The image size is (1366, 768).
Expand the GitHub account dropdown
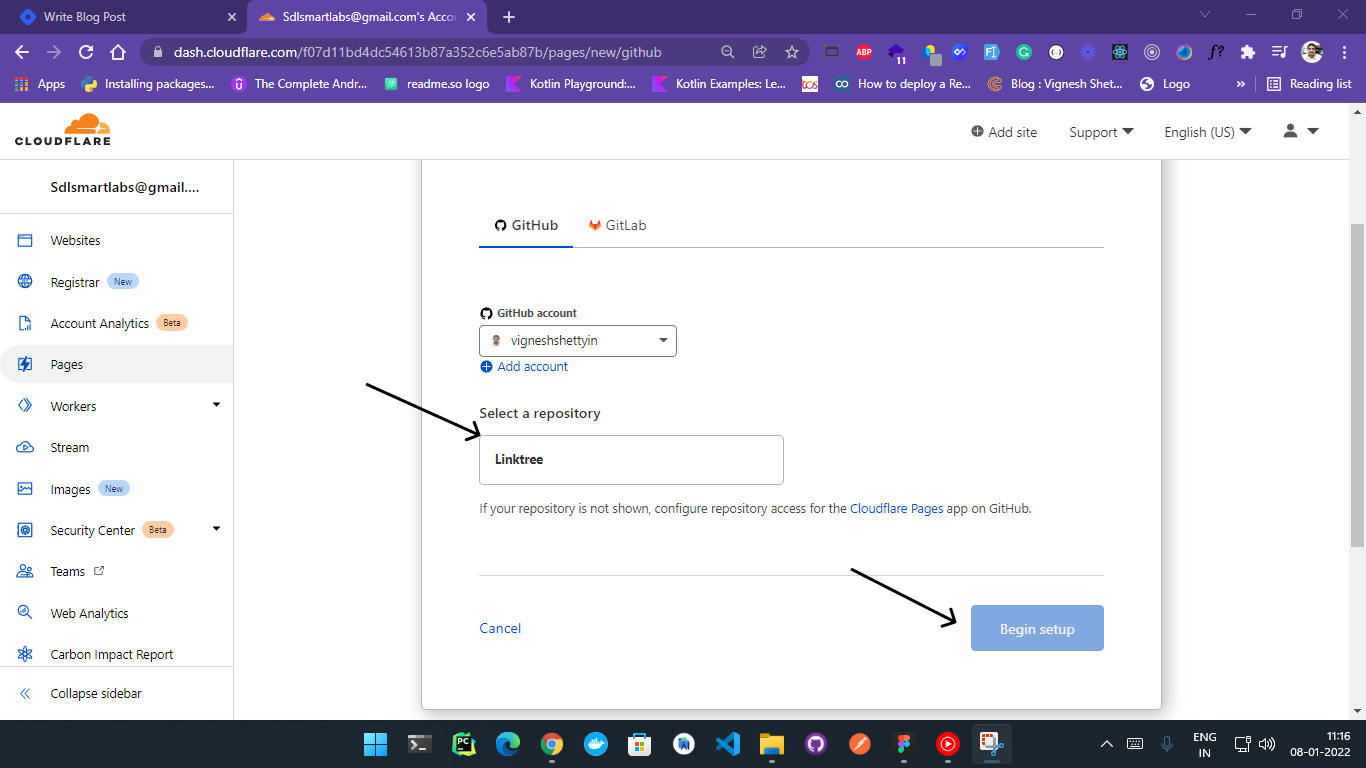point(578,341)
